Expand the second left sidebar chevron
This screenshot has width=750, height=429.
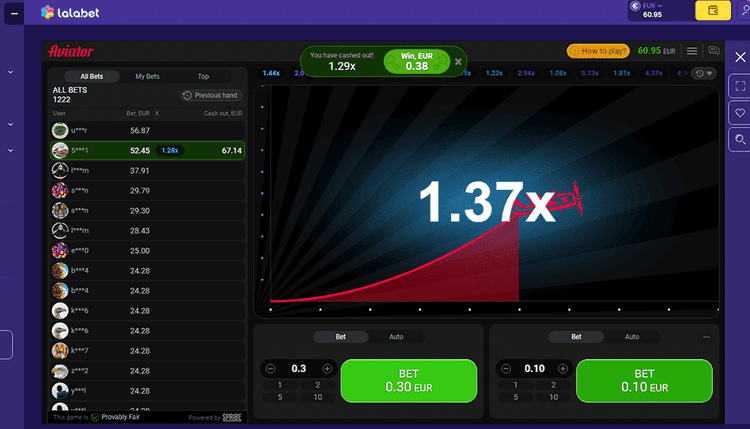11,124
